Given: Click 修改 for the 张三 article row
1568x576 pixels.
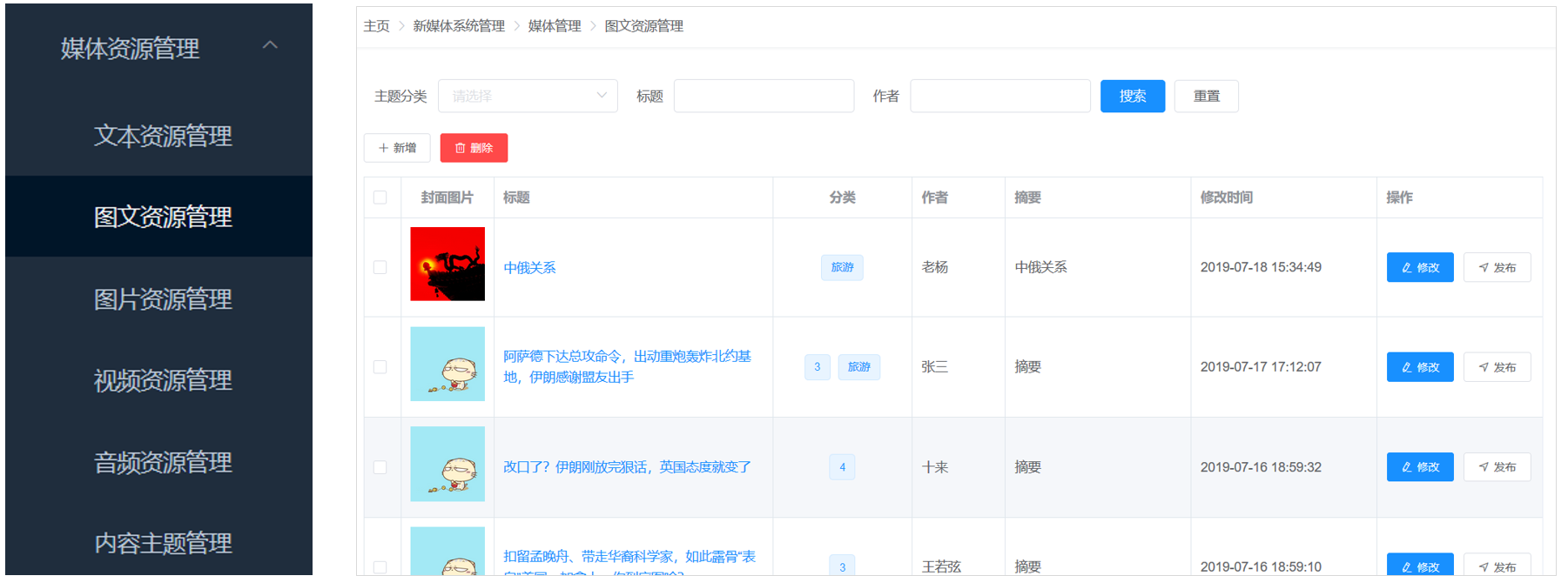Looking at the screenshot, I should tap(1419, 367).
